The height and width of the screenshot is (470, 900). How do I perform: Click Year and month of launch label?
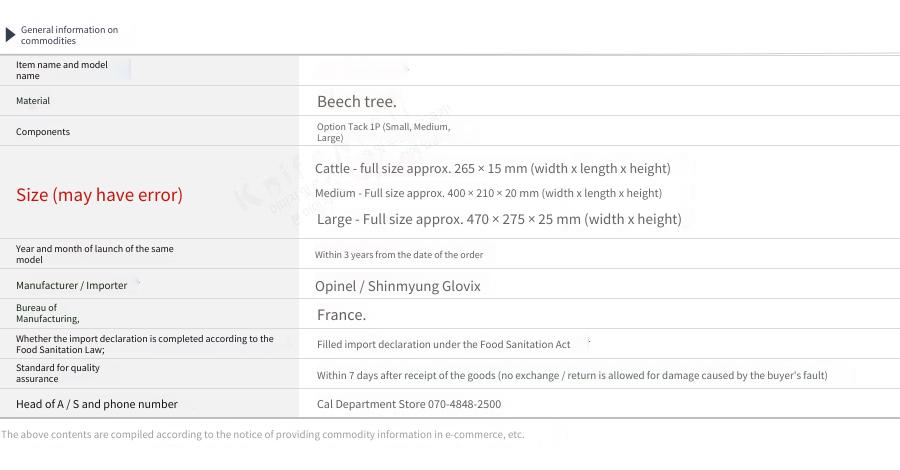95,254
